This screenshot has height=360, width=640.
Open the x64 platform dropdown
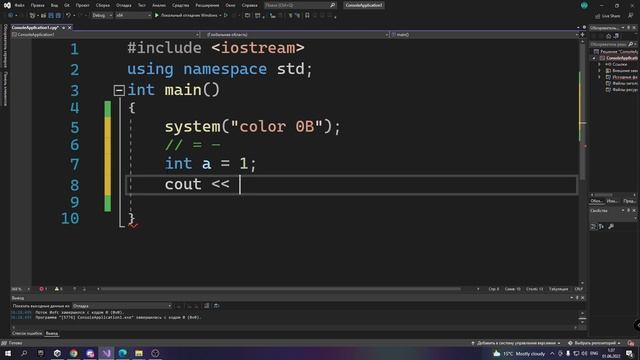point(133,16)
